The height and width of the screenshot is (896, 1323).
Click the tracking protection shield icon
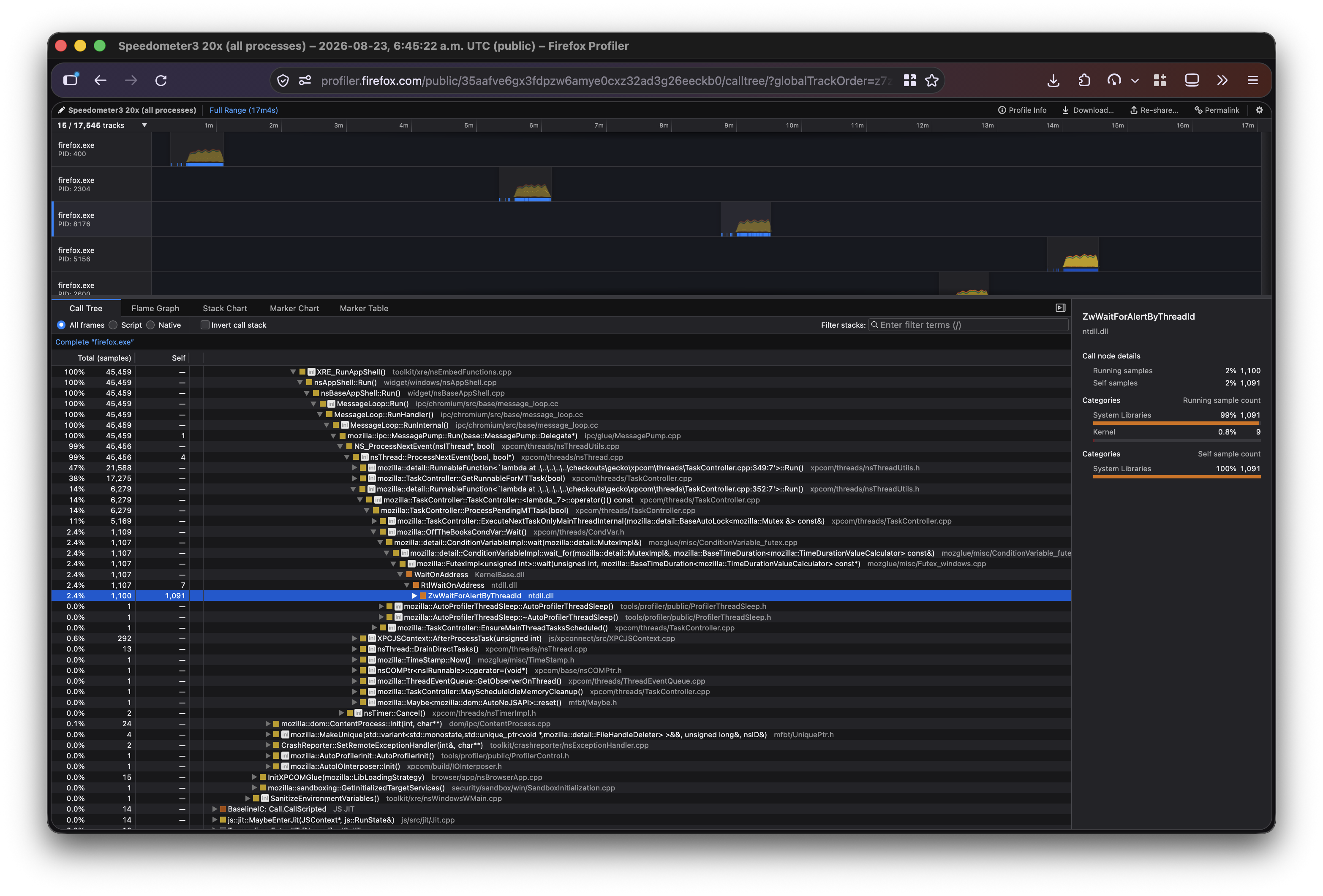pos(283,81)
